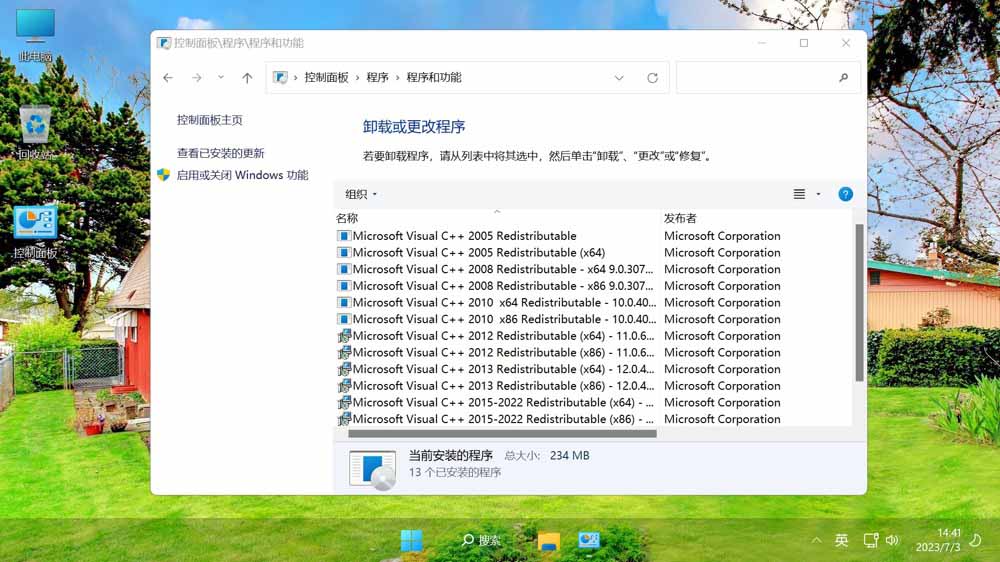Open the Windows Start button
The width and height of the screenshot is (1000, 562).
click(x=411, y=540)
